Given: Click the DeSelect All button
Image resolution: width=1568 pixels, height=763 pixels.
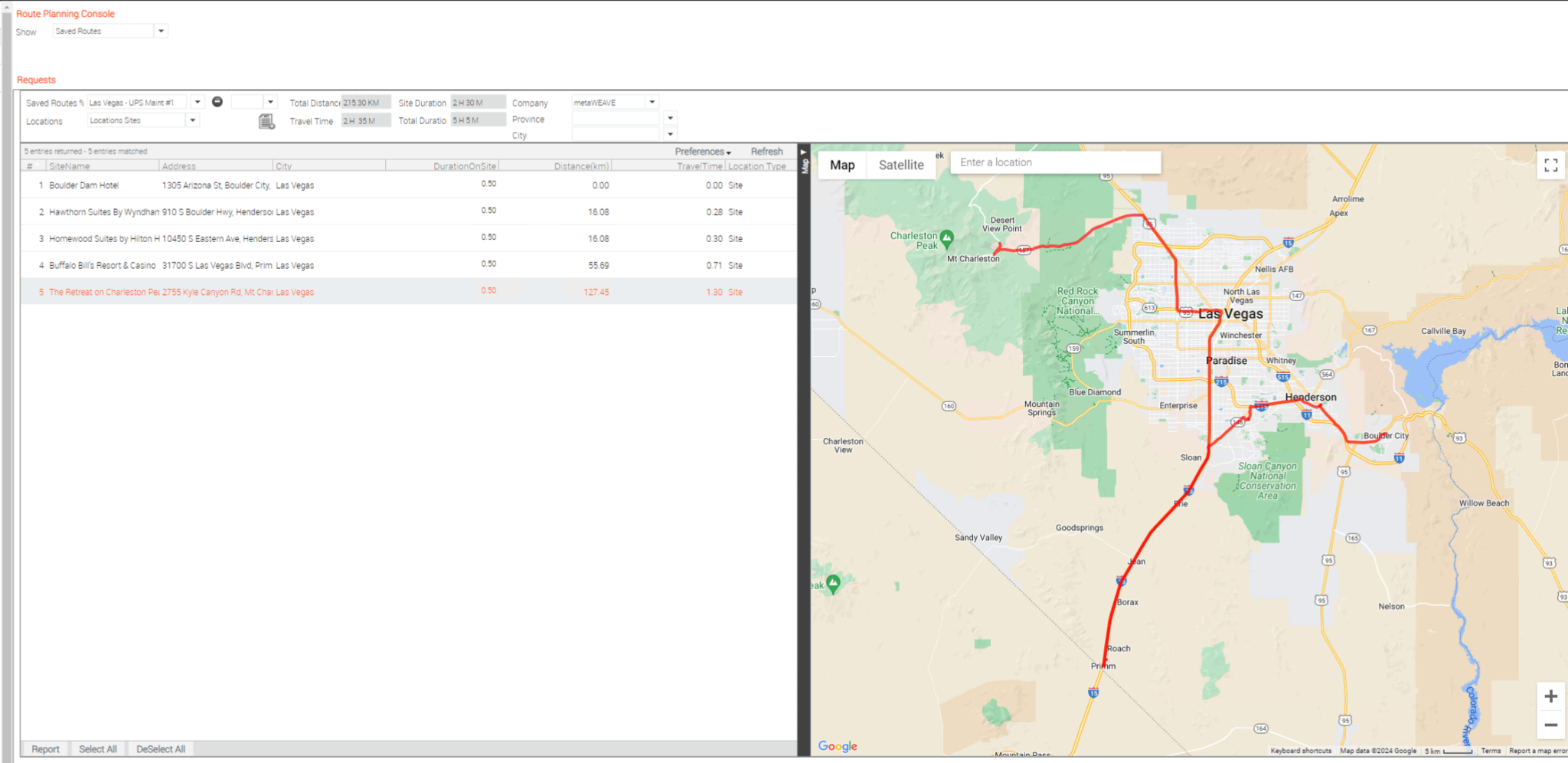Looking at the screenshot, I should 161,749.
